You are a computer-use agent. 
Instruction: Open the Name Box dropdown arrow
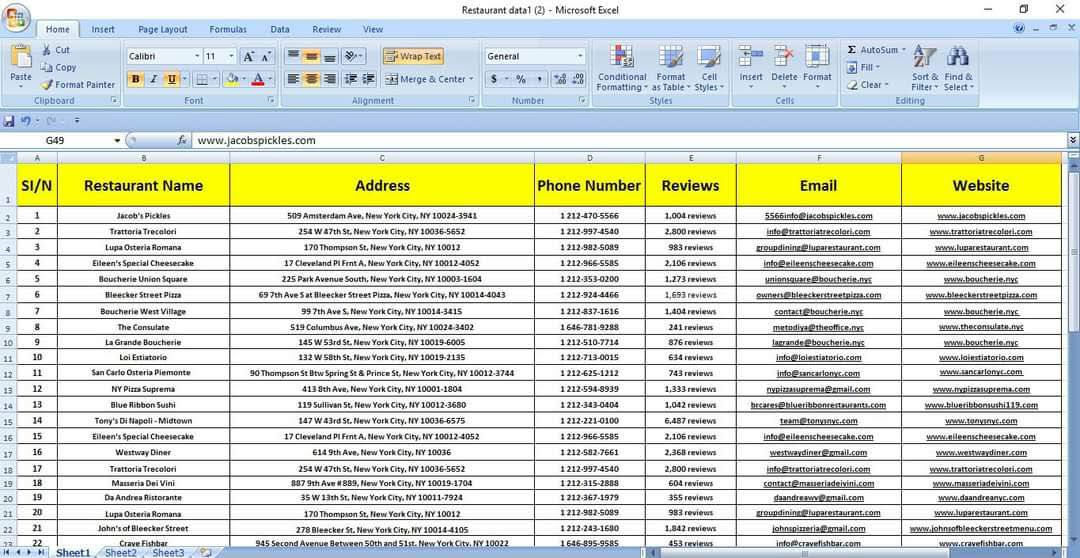pos(118,141)
